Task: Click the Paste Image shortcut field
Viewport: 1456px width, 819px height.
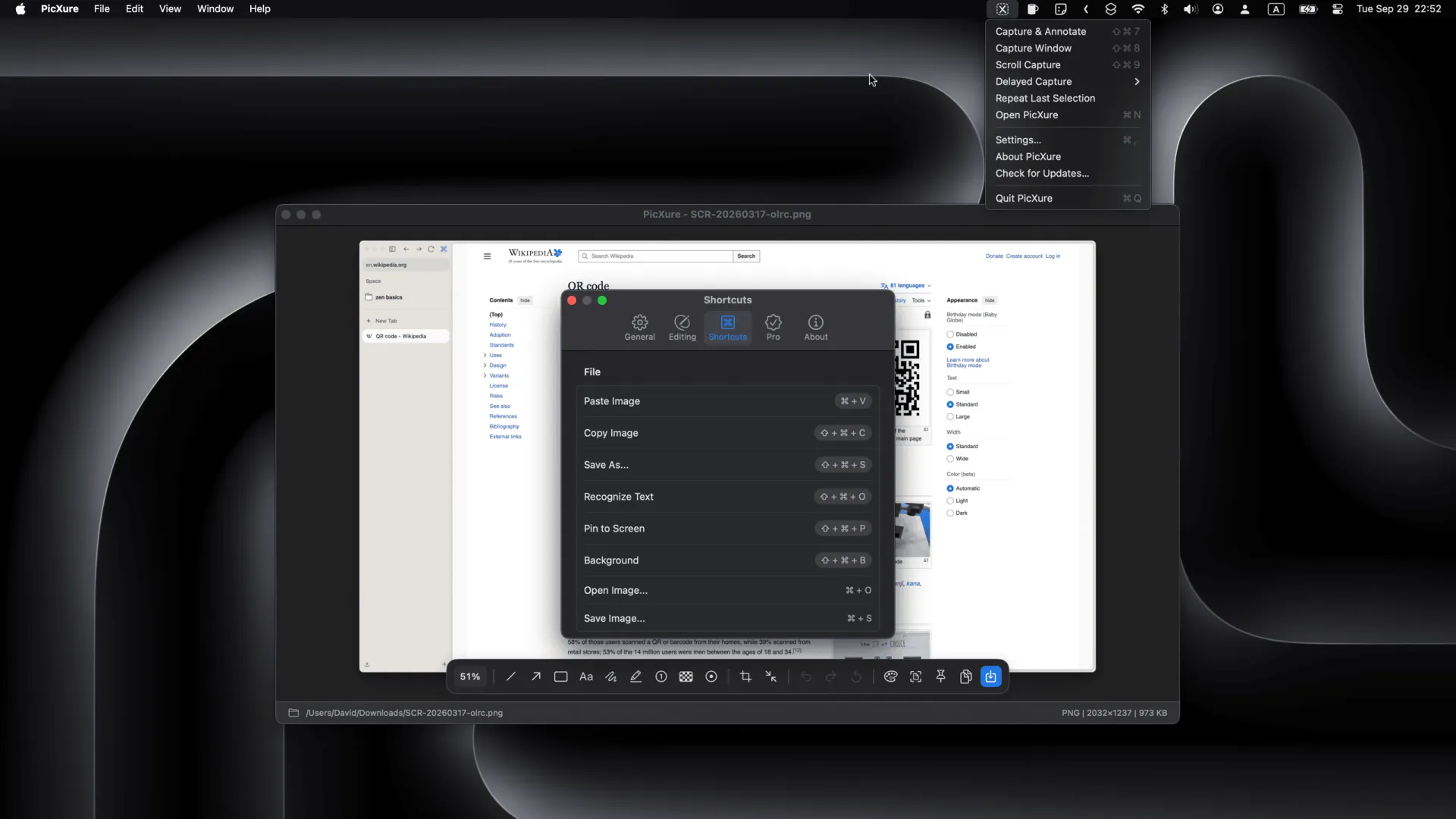Action: click(853, 401)
